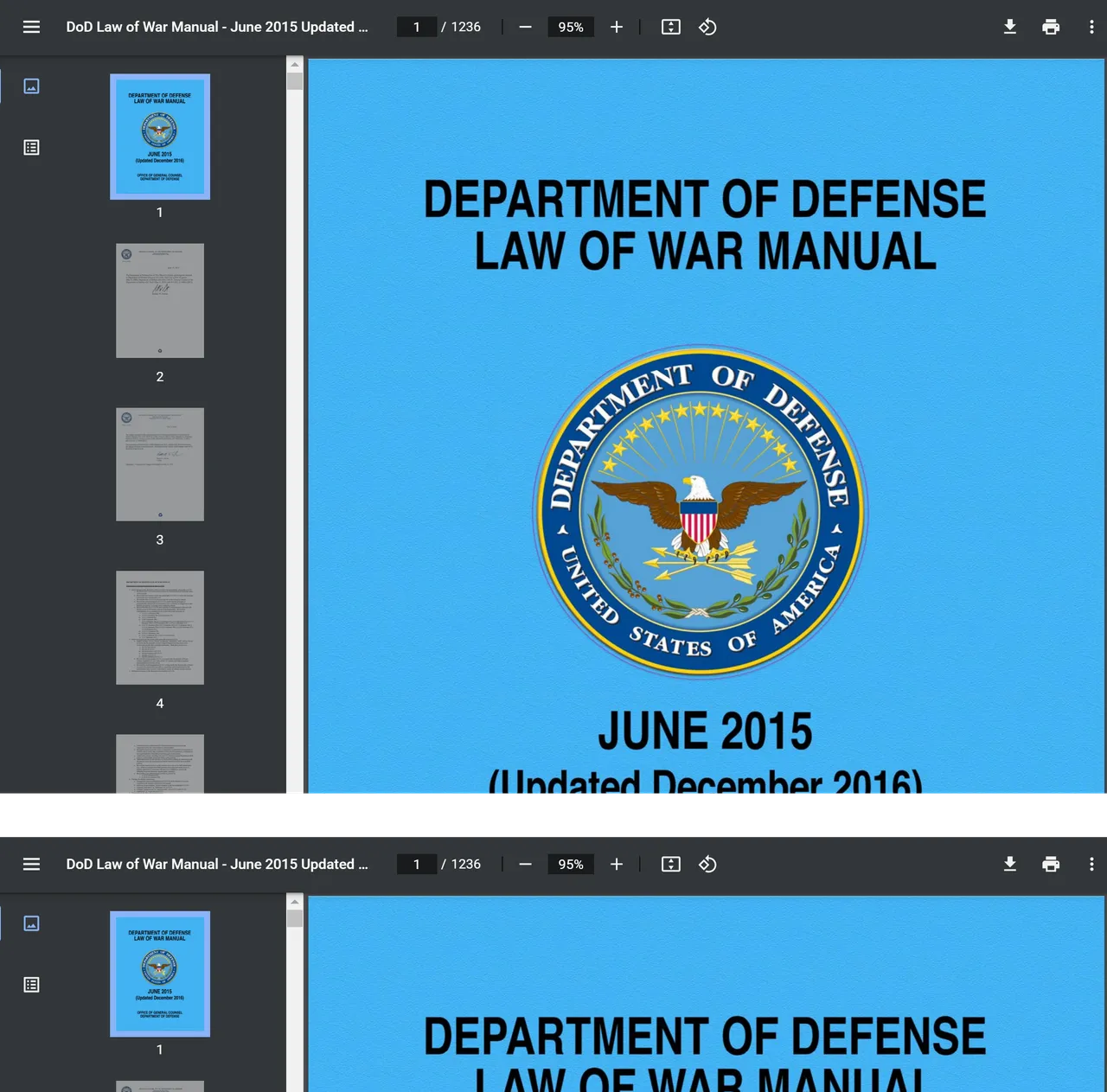This screenshot has height=1092, width=1107.
Task: Click 'DEPARTMENT OF DEFENSE' heading on lower page
Action: 705,1036
